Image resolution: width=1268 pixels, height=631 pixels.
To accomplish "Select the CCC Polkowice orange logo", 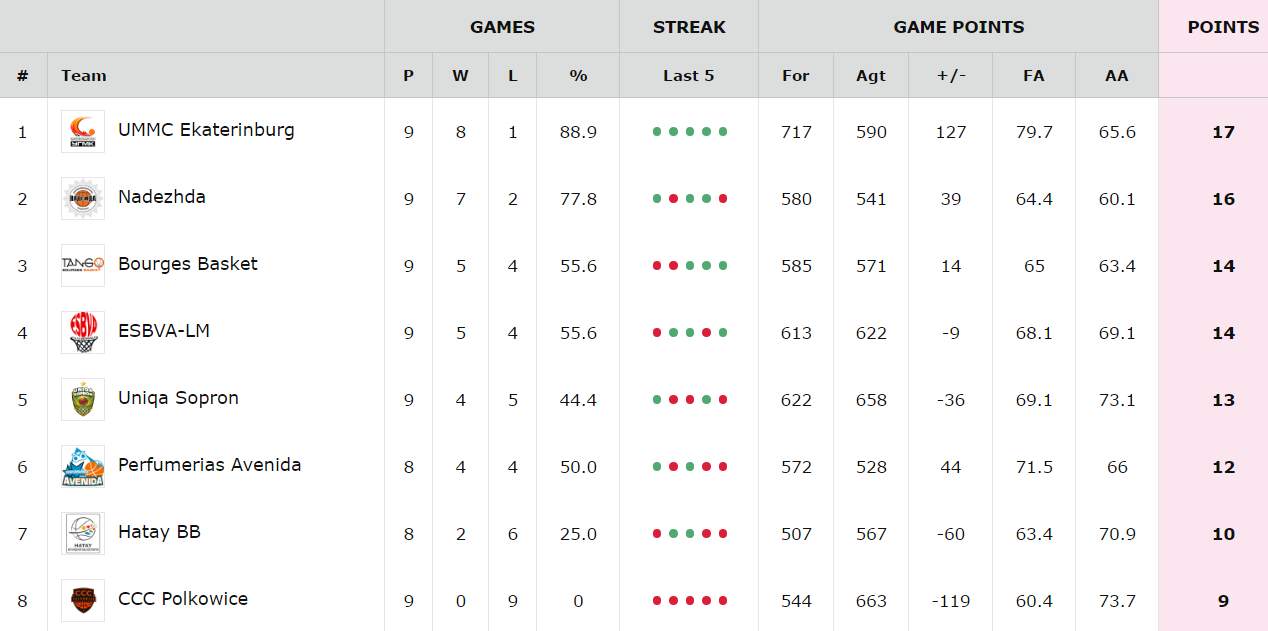I will click(x=83, y=601).
